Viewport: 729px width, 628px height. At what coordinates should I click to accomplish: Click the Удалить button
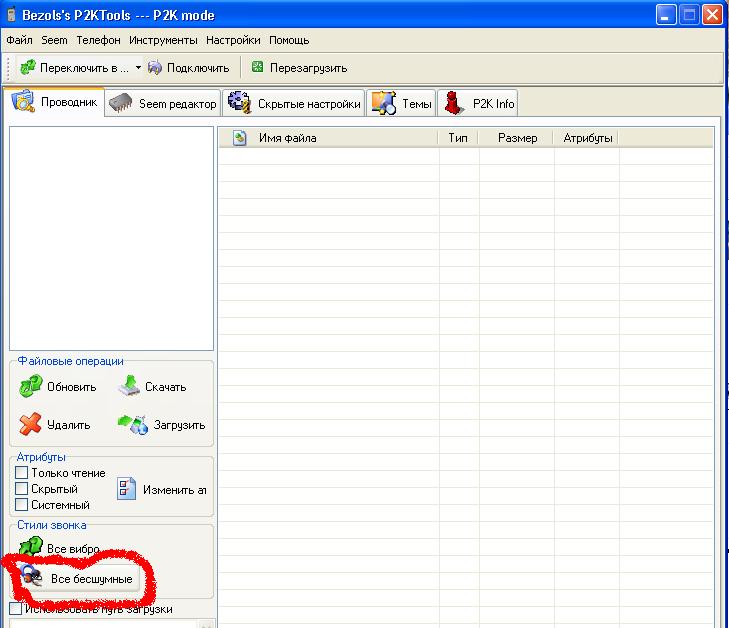pyautogui.click(x=55, y=424)
